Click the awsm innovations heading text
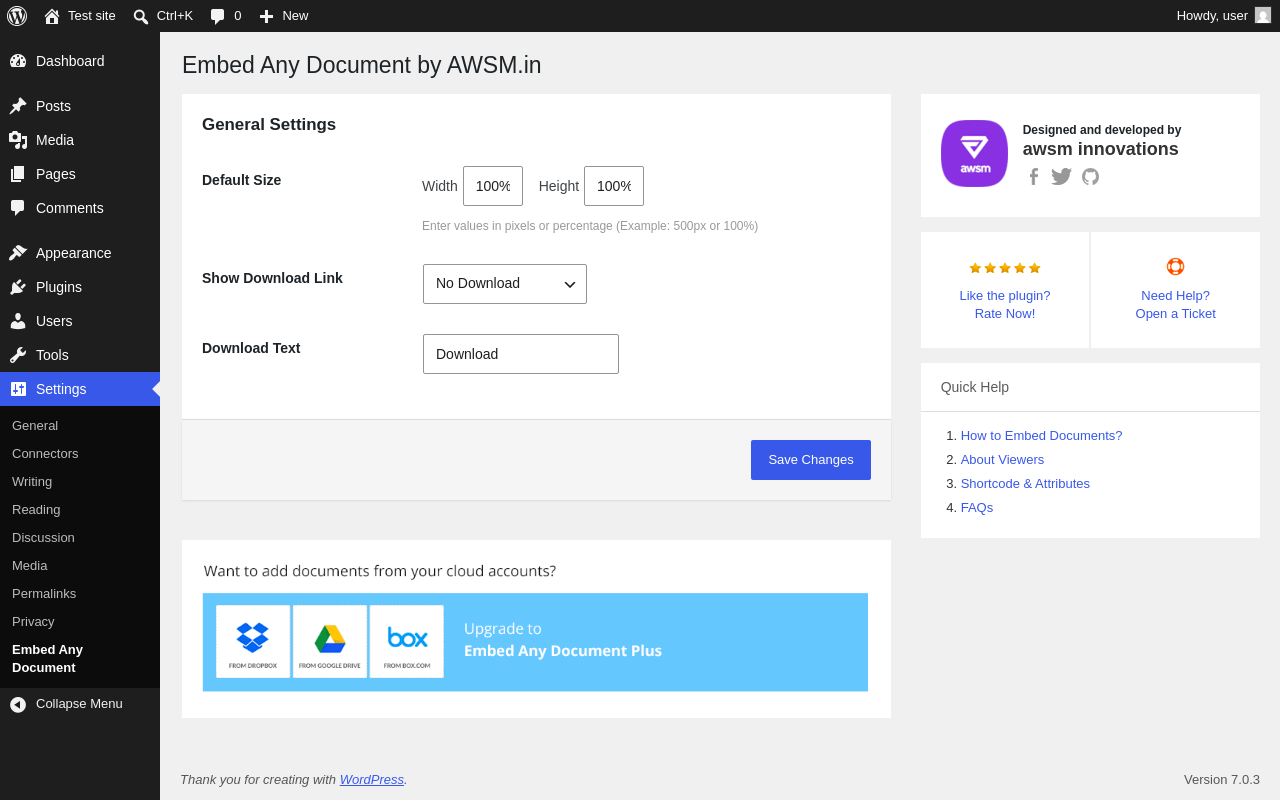 pyautogui.click(x=1101, y=149)
